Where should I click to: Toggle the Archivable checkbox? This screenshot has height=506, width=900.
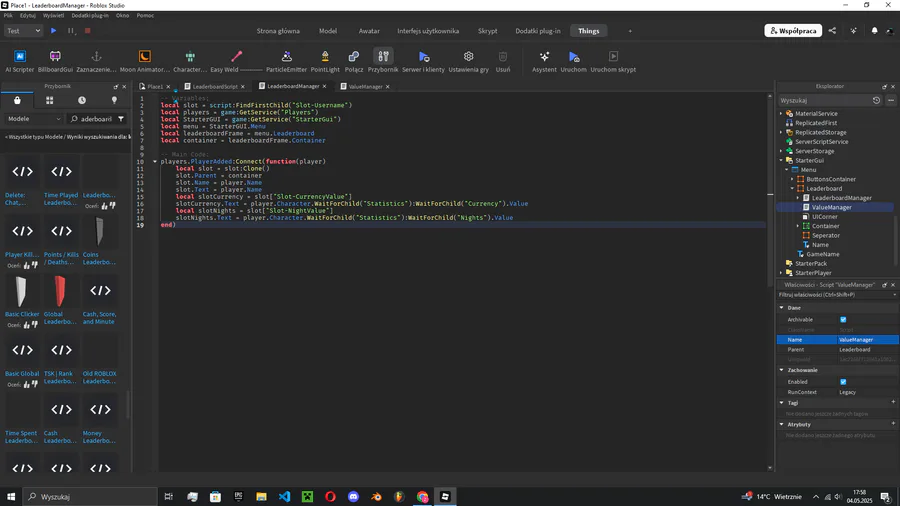tap(843, 320)
